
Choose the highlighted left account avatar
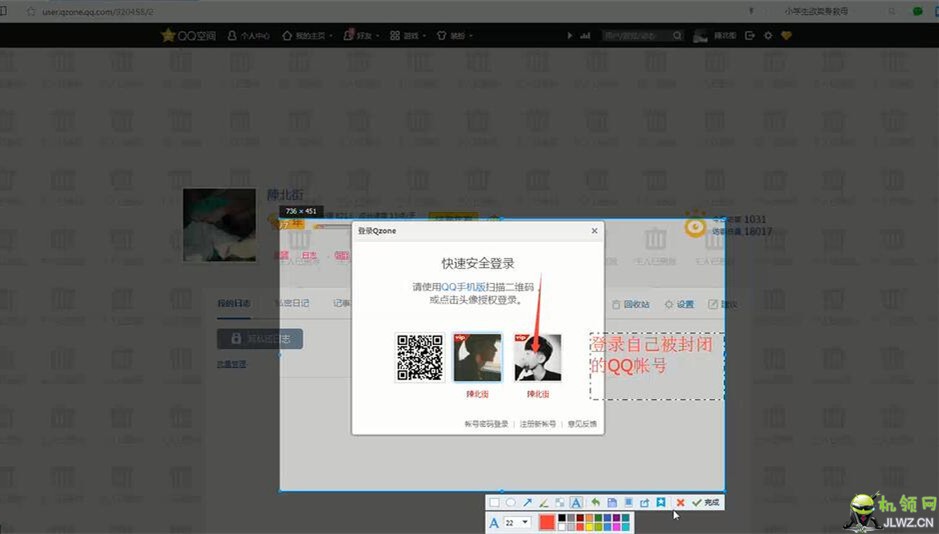[477, 357]
